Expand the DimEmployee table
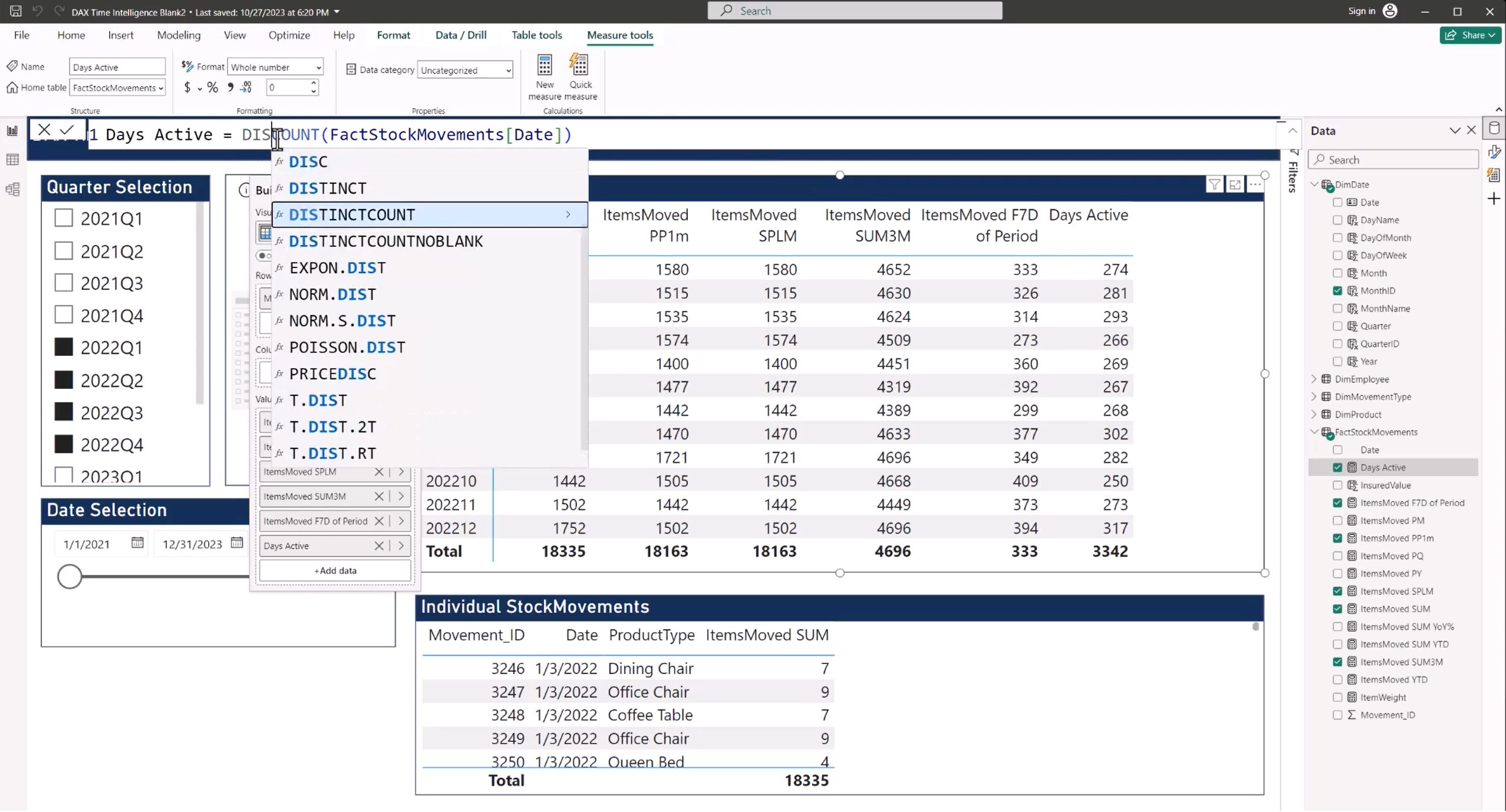The image size is (1506, 812). 1314,379
